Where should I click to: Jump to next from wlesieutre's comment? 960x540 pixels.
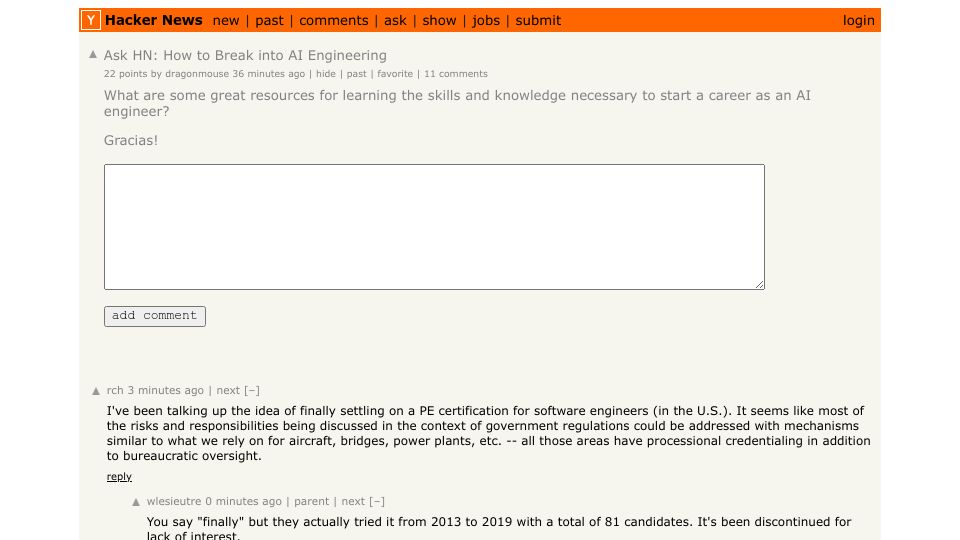353,501
